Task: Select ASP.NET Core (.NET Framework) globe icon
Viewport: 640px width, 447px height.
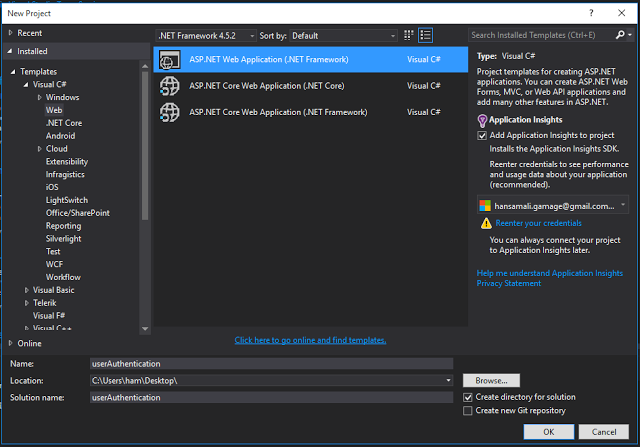Action: [x=169, y=112]
